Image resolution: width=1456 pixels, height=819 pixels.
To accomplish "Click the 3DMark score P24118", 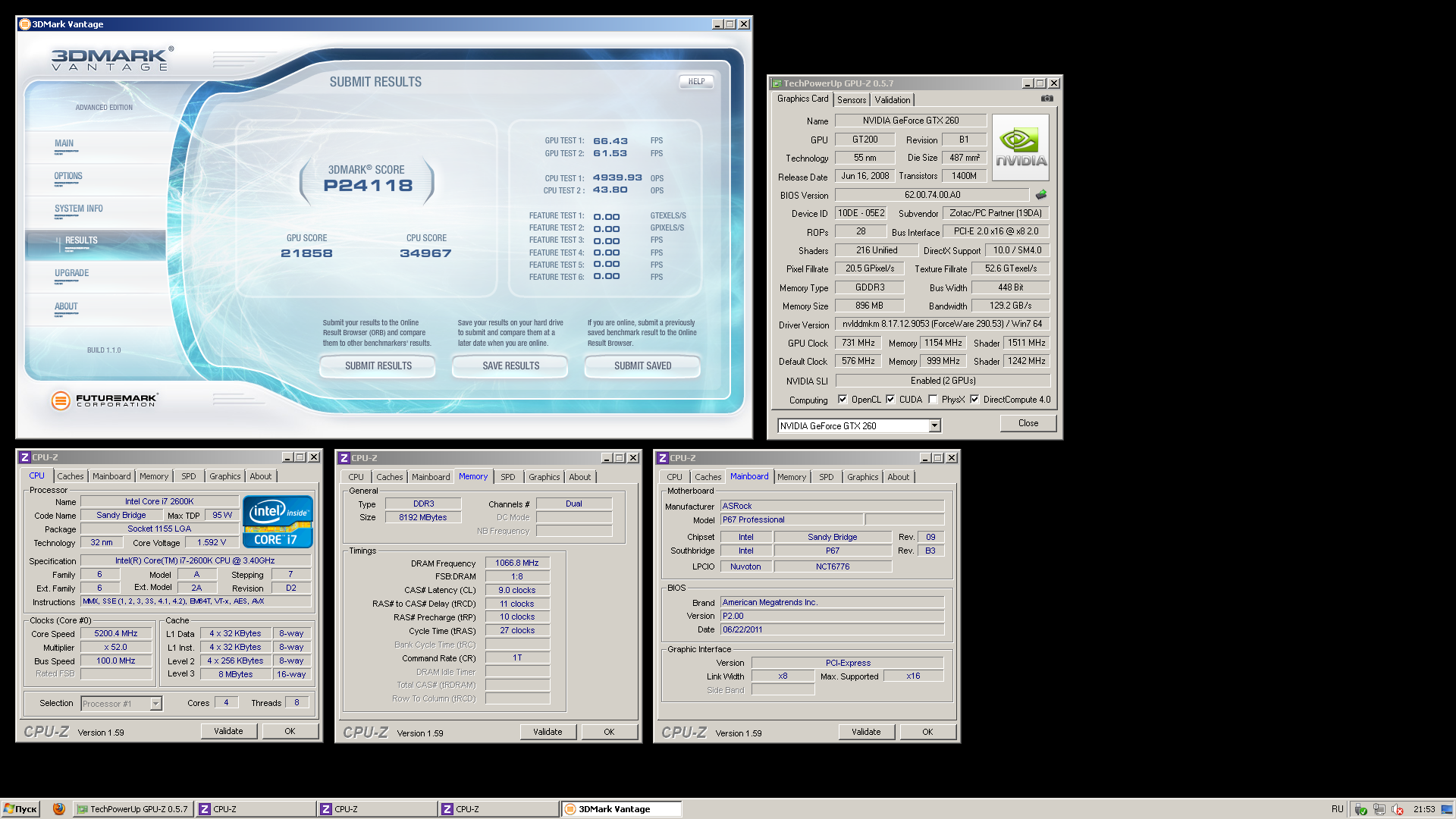I will [368, 186].
